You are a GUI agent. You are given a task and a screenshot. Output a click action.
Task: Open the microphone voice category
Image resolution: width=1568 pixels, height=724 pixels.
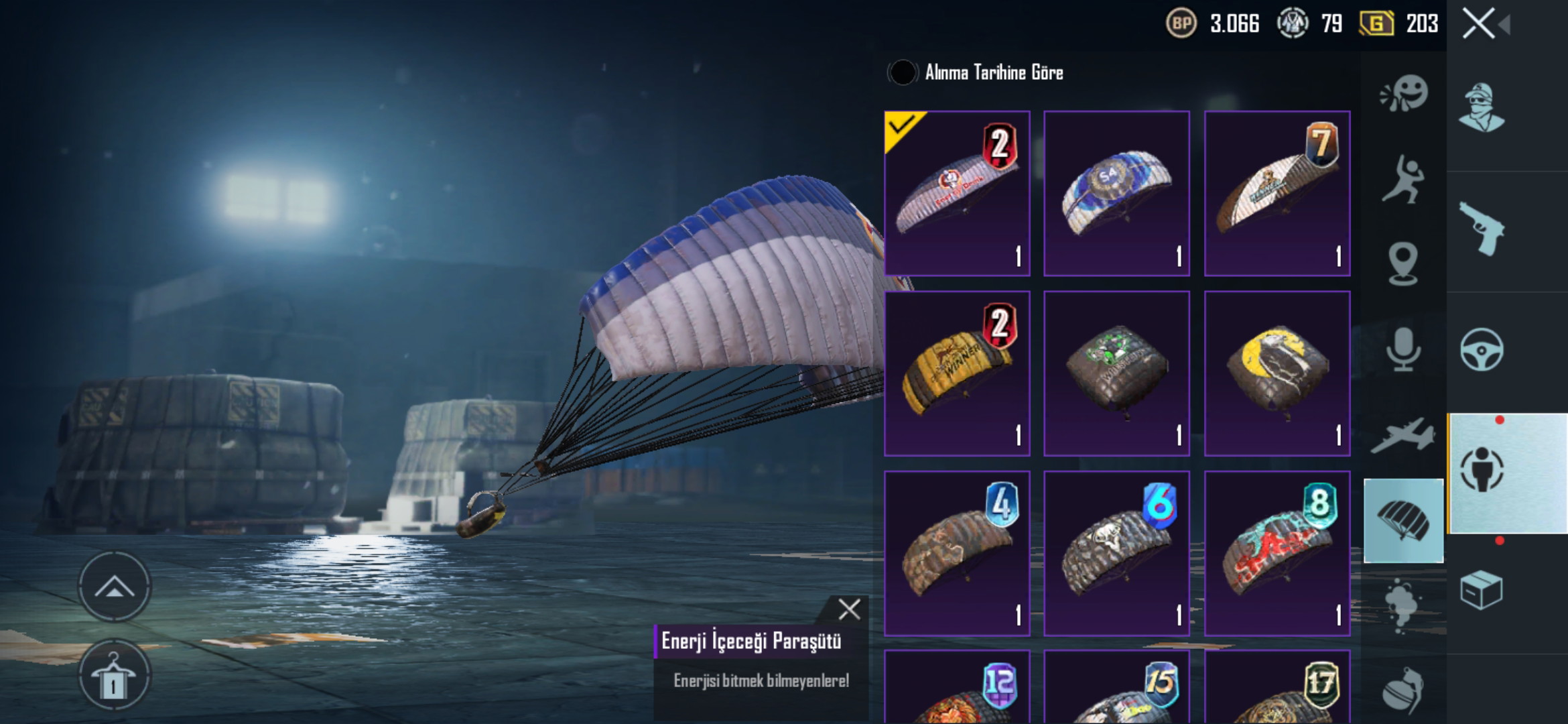pyautogui.click(x=1402, y=349)
